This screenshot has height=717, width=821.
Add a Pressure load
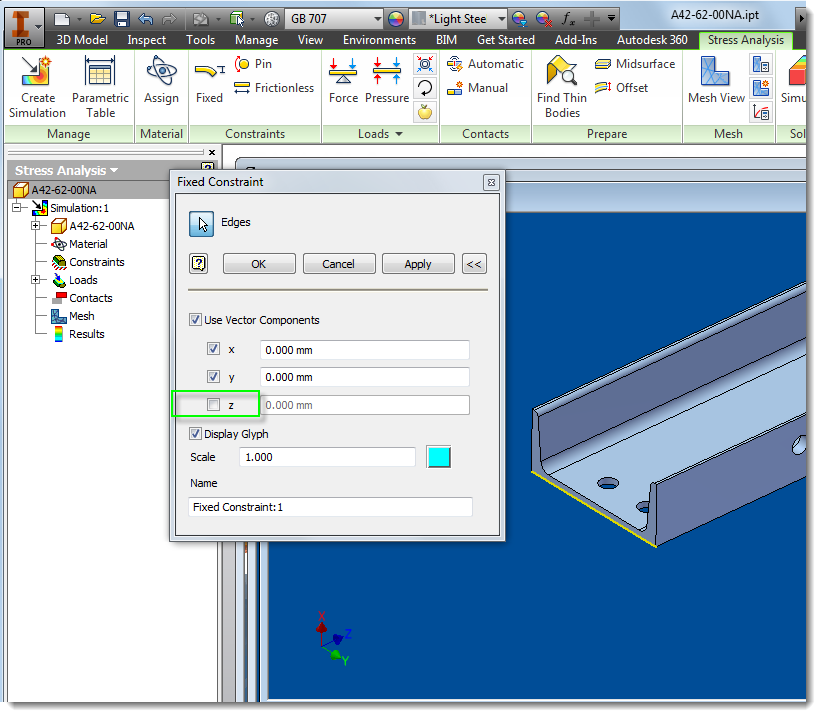(x=387, y=85)
